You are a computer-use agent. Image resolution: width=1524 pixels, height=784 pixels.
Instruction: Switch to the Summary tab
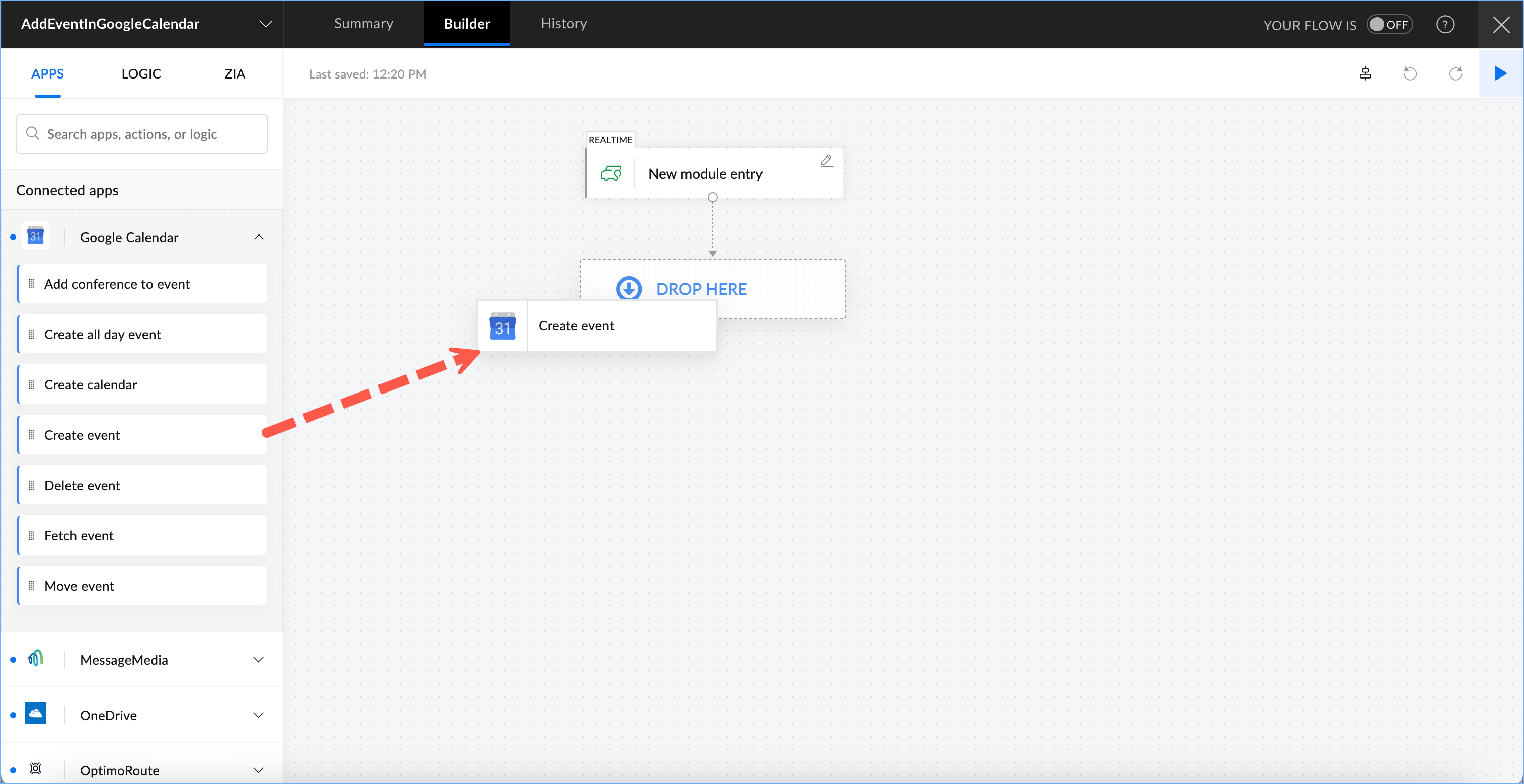363,24
